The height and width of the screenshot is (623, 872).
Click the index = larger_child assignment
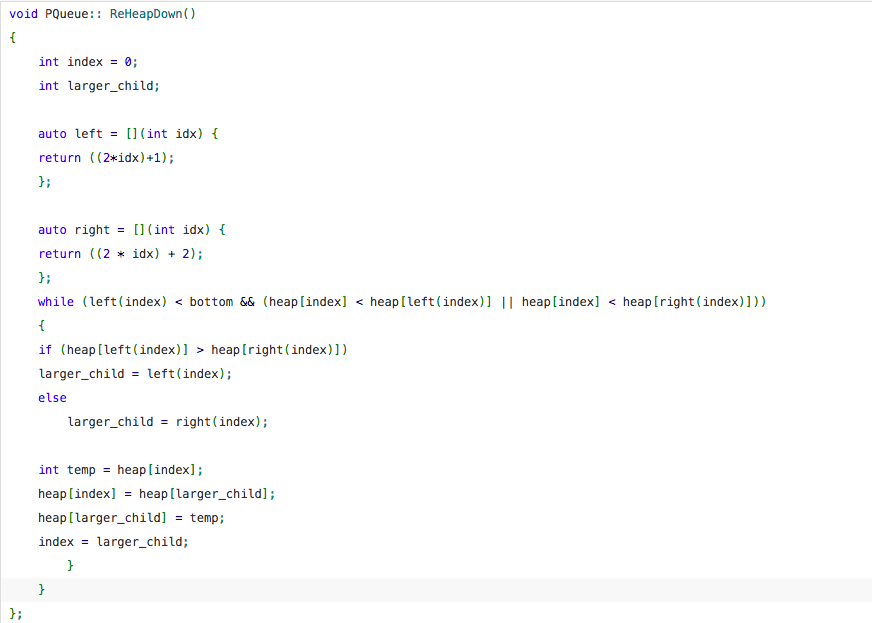point(113,541)
